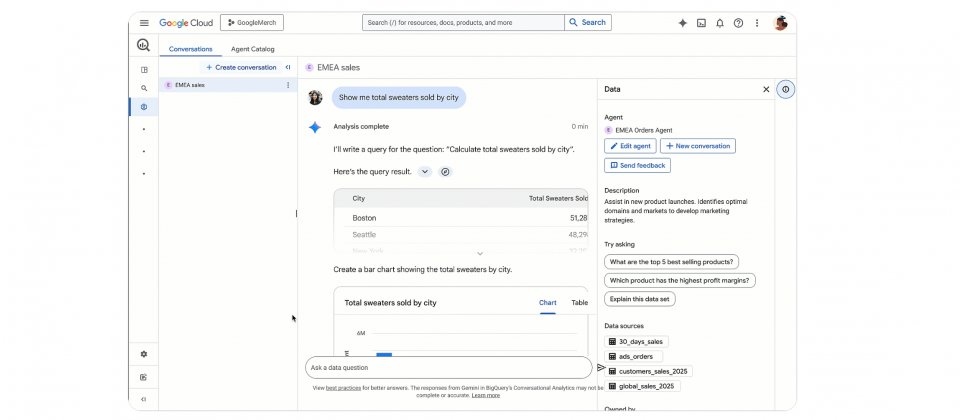This screenshot has height=420, width=960.
Task: Click the Edit agent button
Action: (630, 146)
